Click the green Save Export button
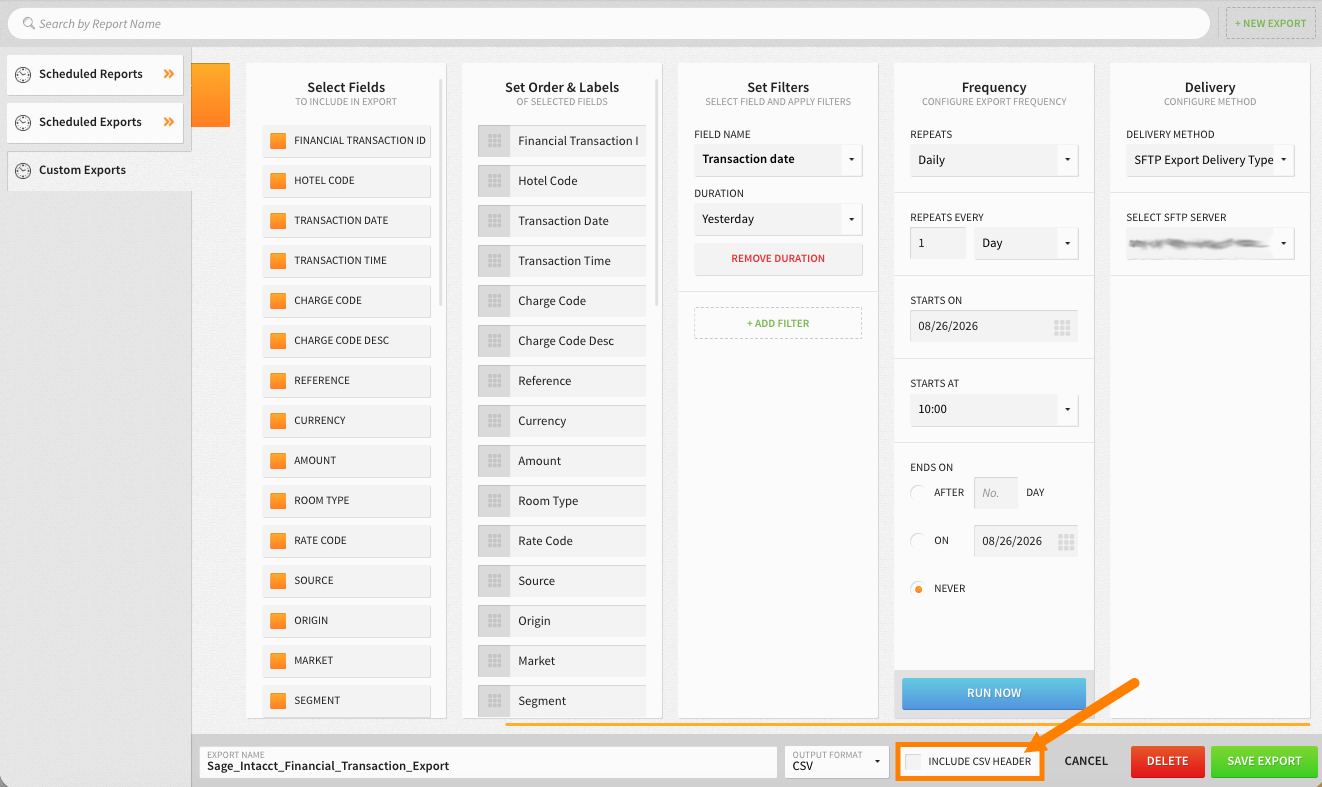This screenshot has height=787, width=1322. pos(1264,761)
